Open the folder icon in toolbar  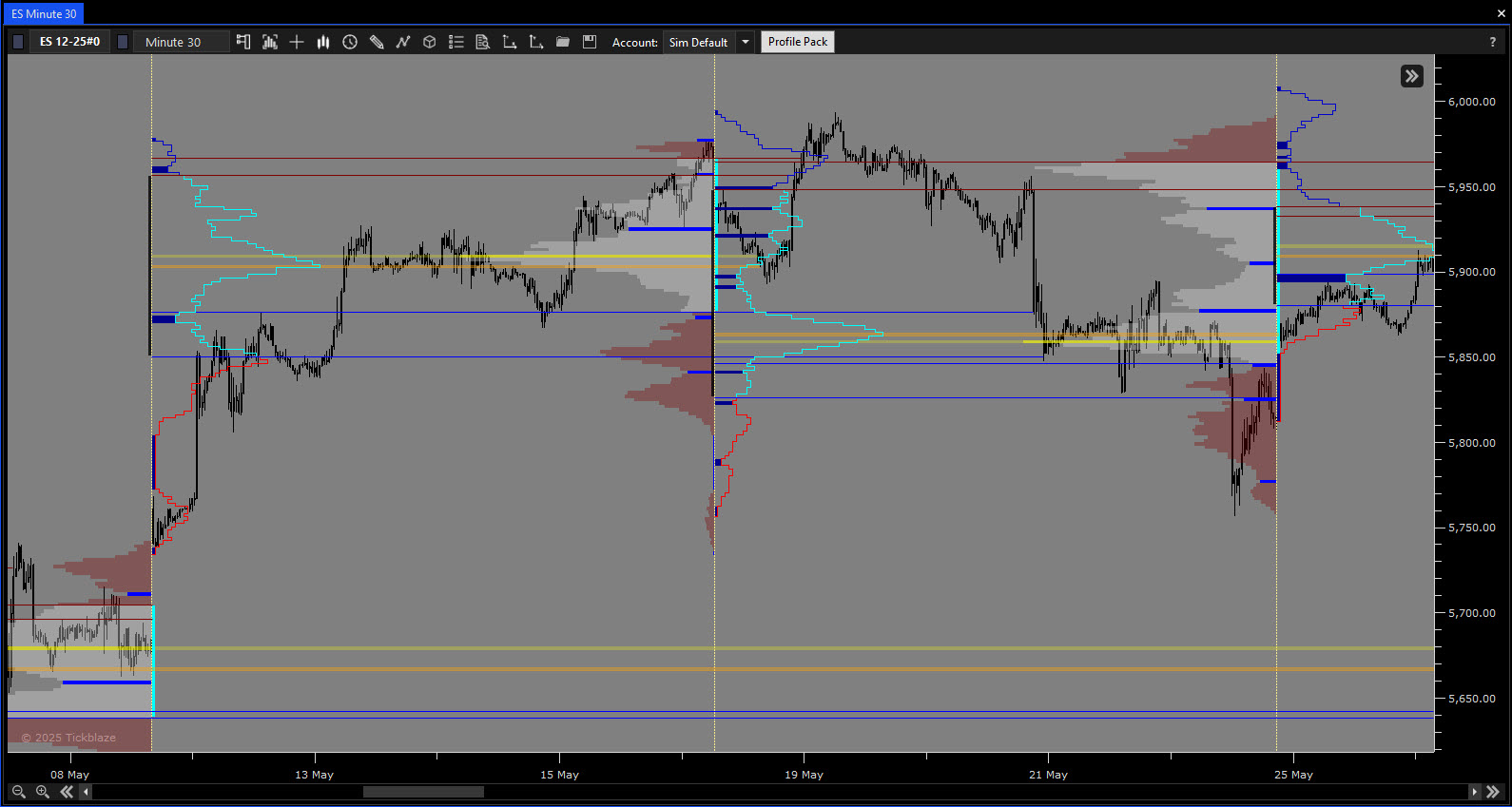pyautogui.click(x=563, y=42)
